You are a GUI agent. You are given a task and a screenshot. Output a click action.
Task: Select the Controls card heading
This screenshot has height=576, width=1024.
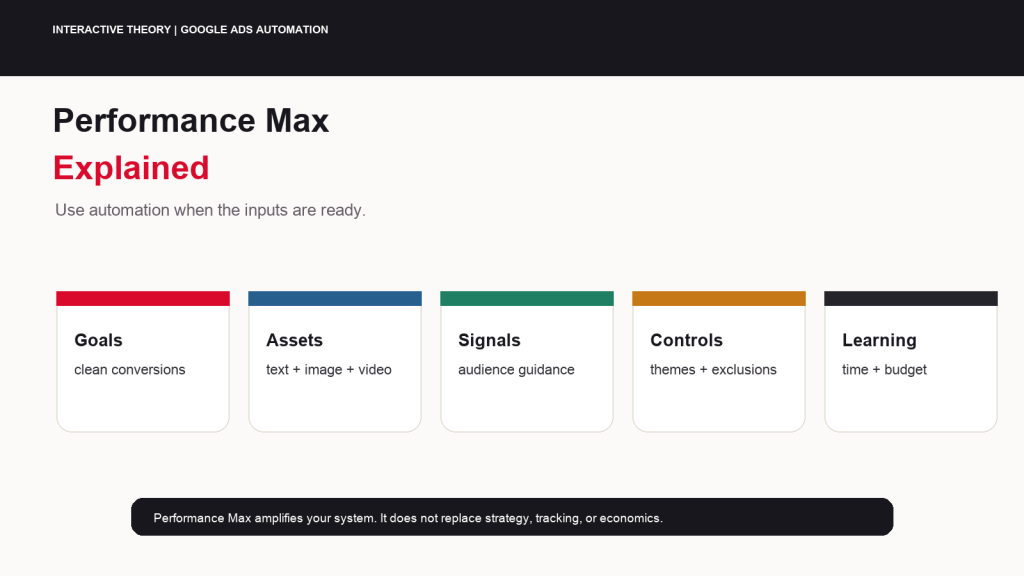[686, 340]
